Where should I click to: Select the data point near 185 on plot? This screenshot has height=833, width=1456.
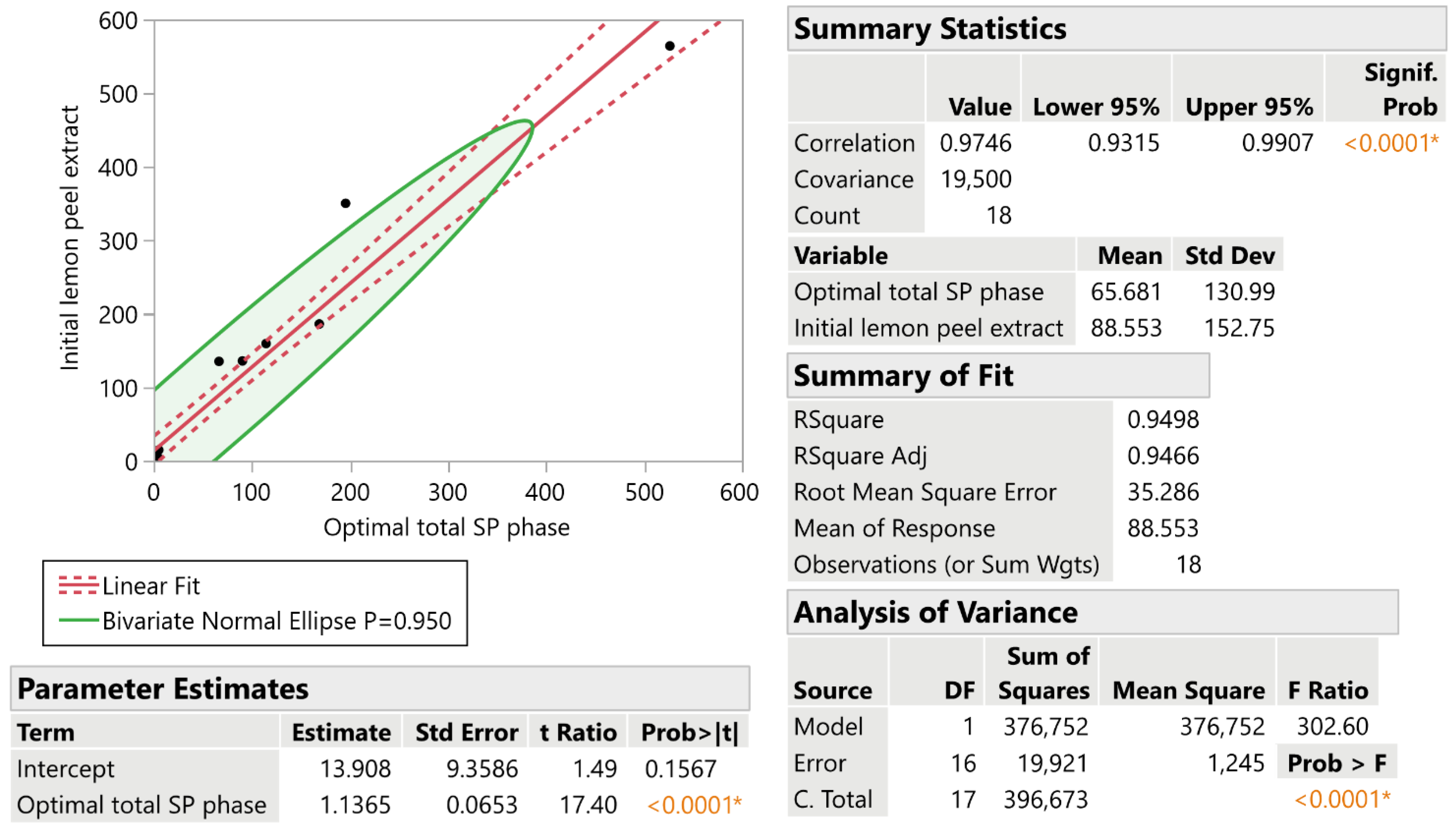[319, 324]
